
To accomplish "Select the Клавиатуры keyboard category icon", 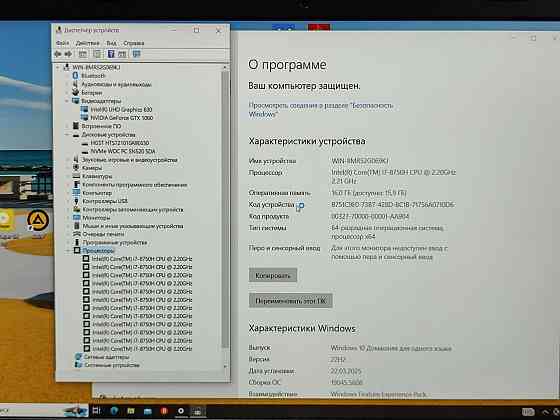I will (x=76, y=176).
